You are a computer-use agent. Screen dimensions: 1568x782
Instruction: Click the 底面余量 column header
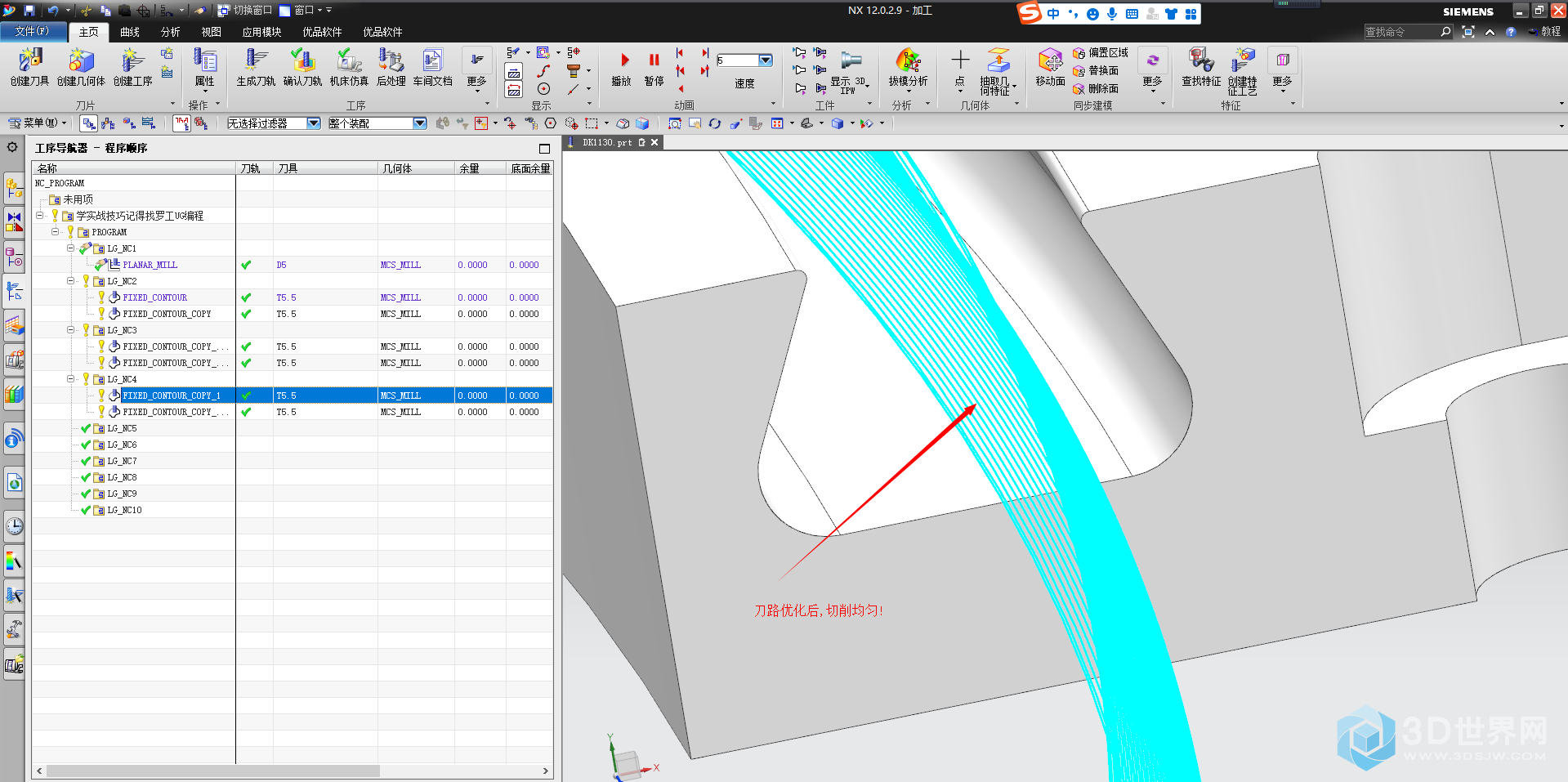(x=529, y=168)
